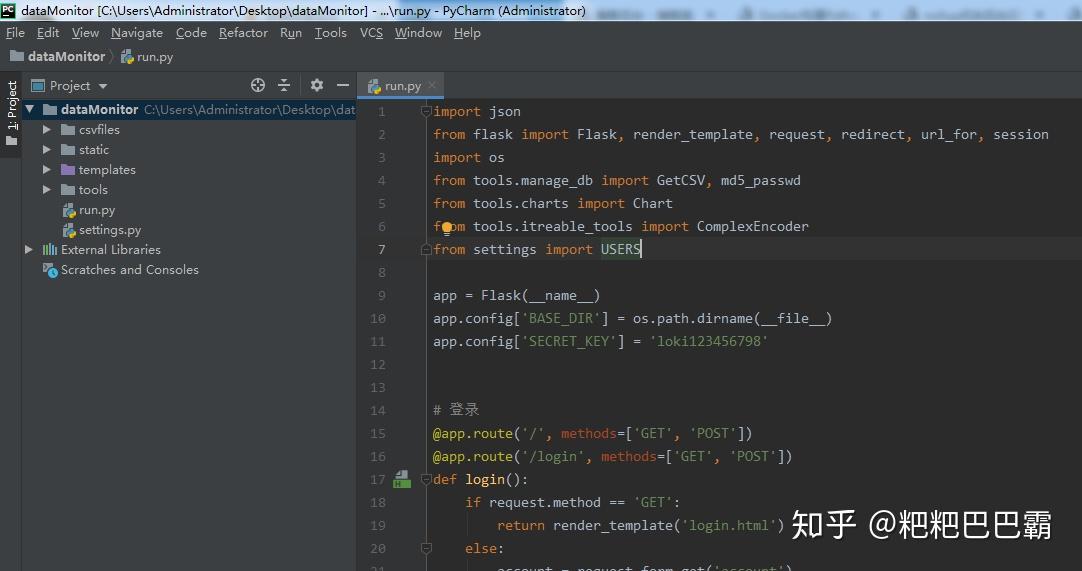Image resolution: width=1082 pixels, height=571 pixels.
Task: Select the csvfiles folder
Action: (99, 130)
